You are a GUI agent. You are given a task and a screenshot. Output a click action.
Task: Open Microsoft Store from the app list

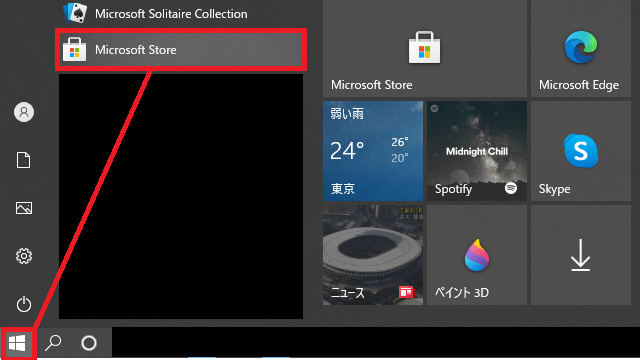181,50
